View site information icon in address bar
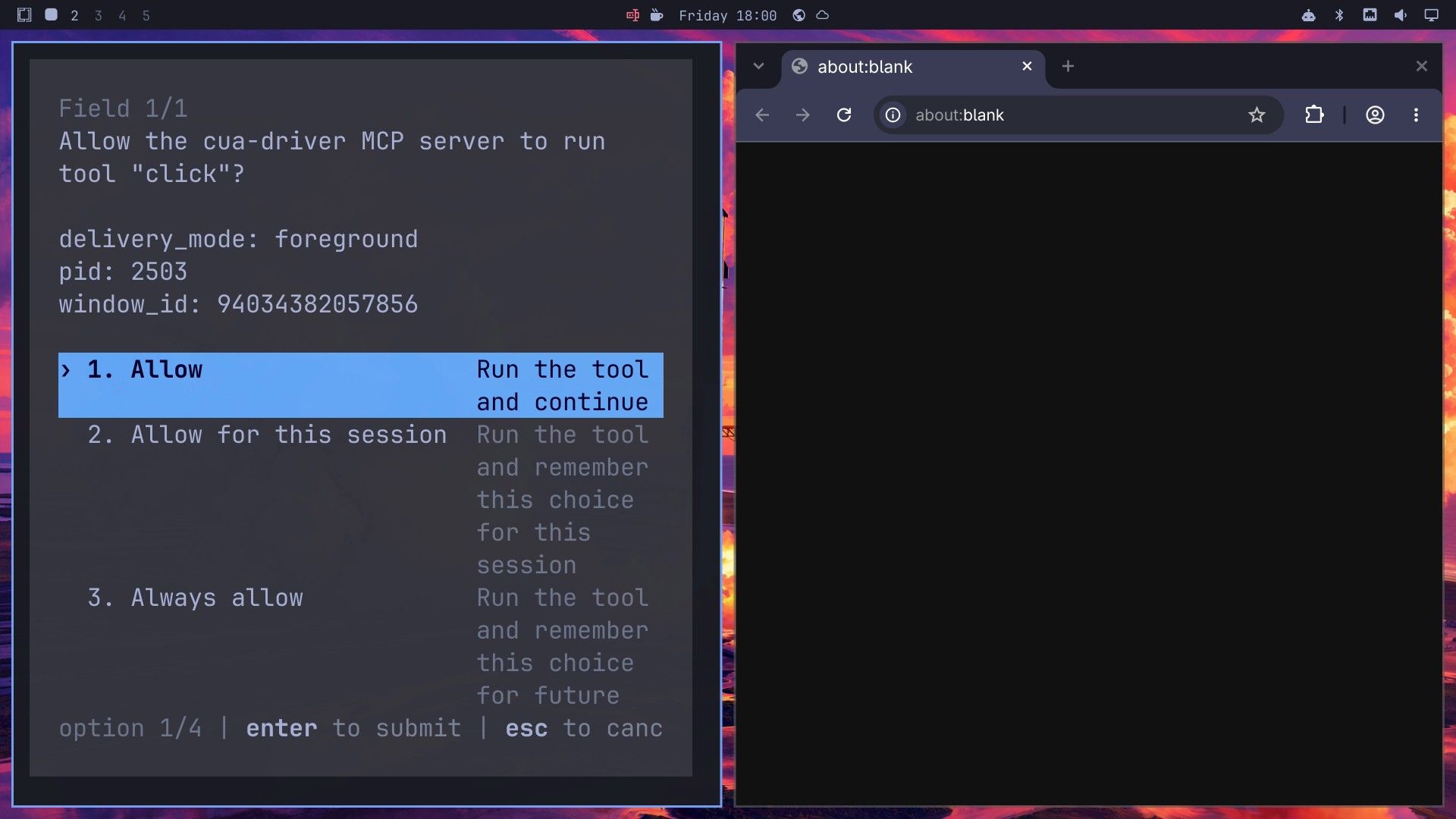Image resolution: width=1456 pixels, height=819 pixels. [x=893, y=115]
